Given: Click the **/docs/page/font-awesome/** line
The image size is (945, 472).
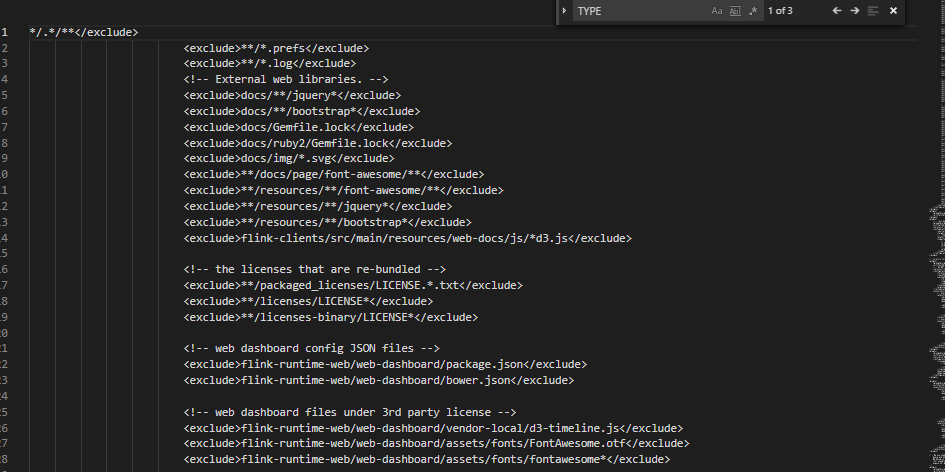Looking at the screenshot, I should pos(333,175).
